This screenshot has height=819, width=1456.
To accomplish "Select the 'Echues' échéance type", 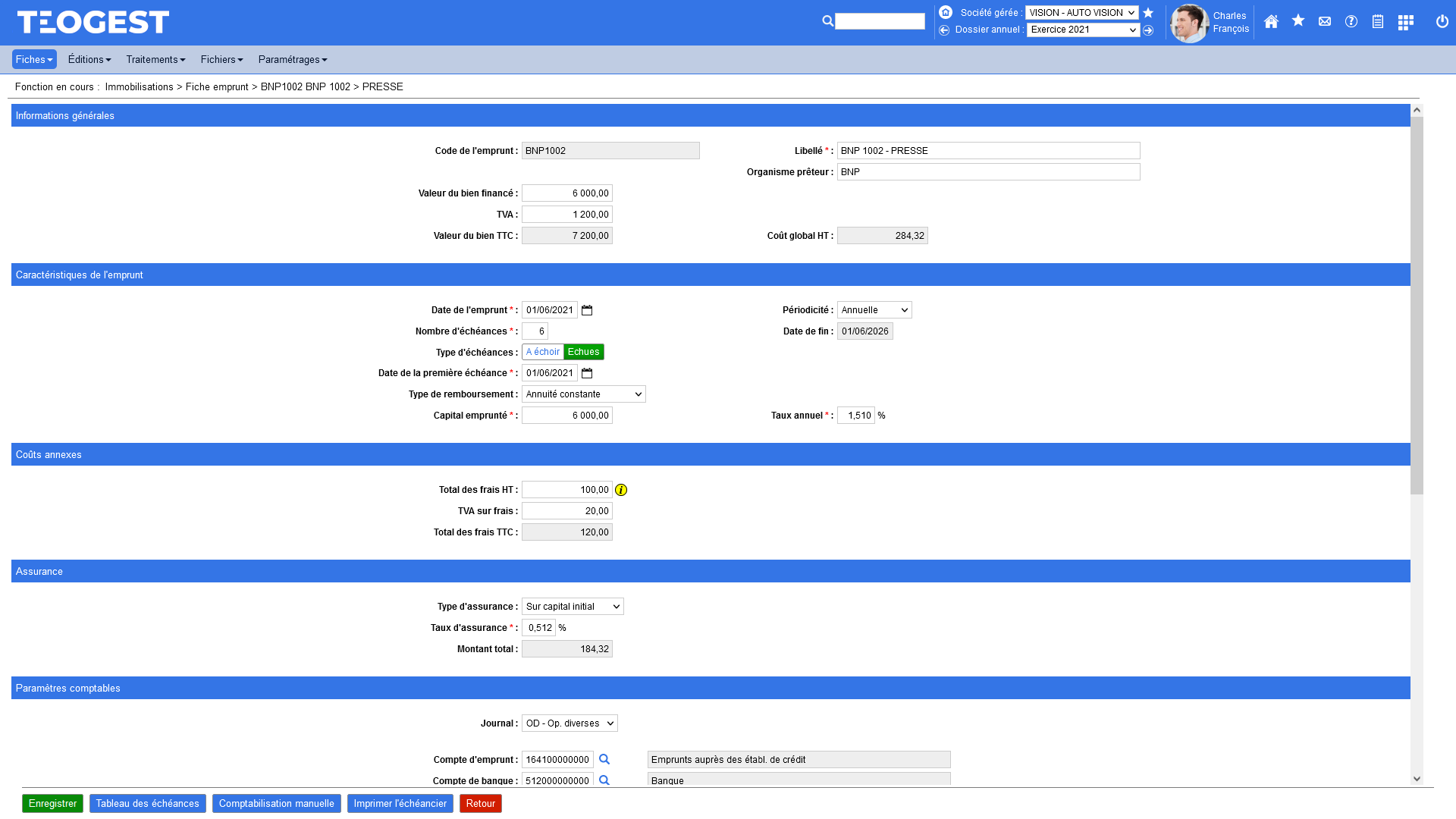I will pos(583,352).
